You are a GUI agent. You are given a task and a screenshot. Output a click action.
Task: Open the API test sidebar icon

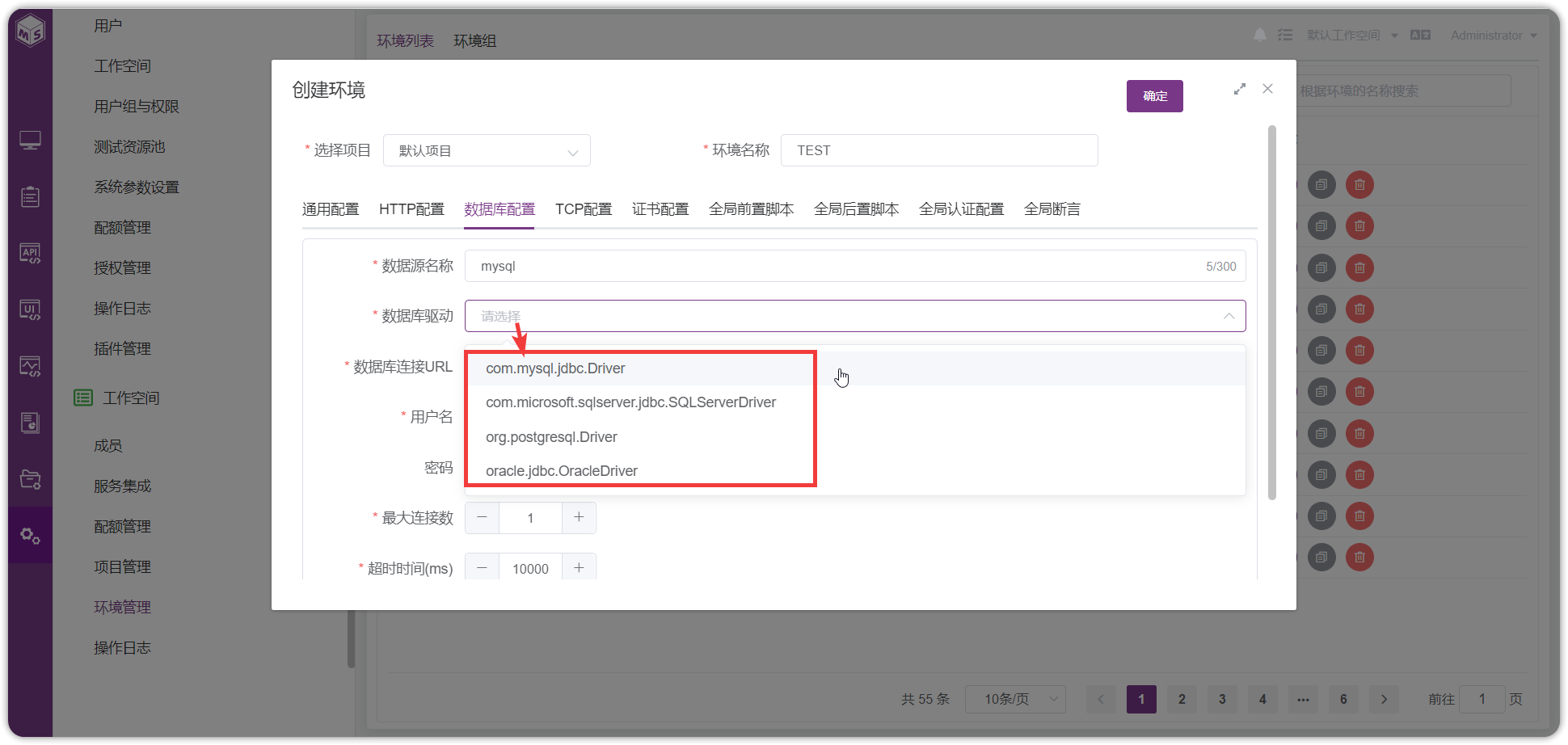tap(30, 253)
